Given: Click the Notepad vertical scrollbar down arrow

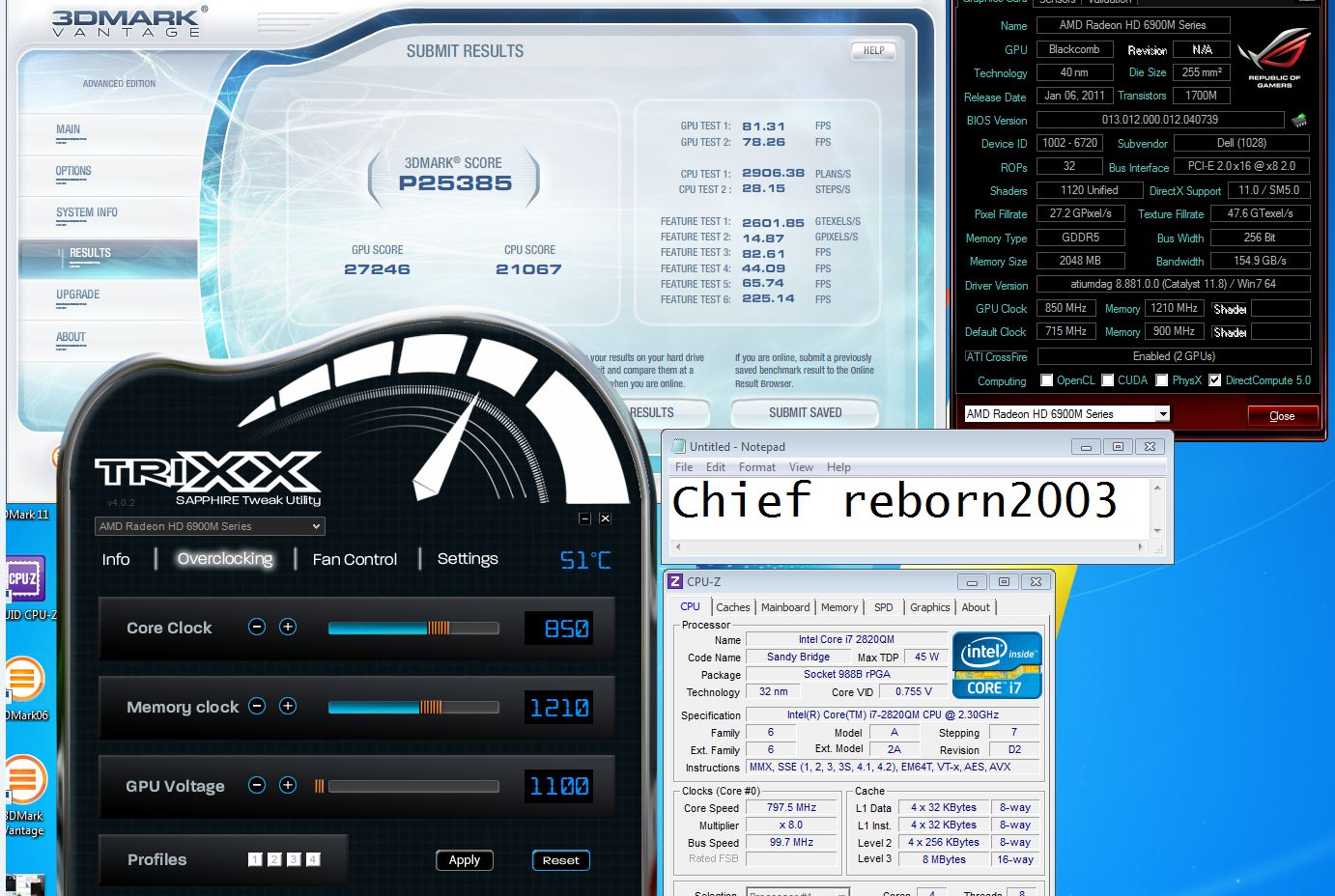Looking at the screenshot, I should 1157,530.
